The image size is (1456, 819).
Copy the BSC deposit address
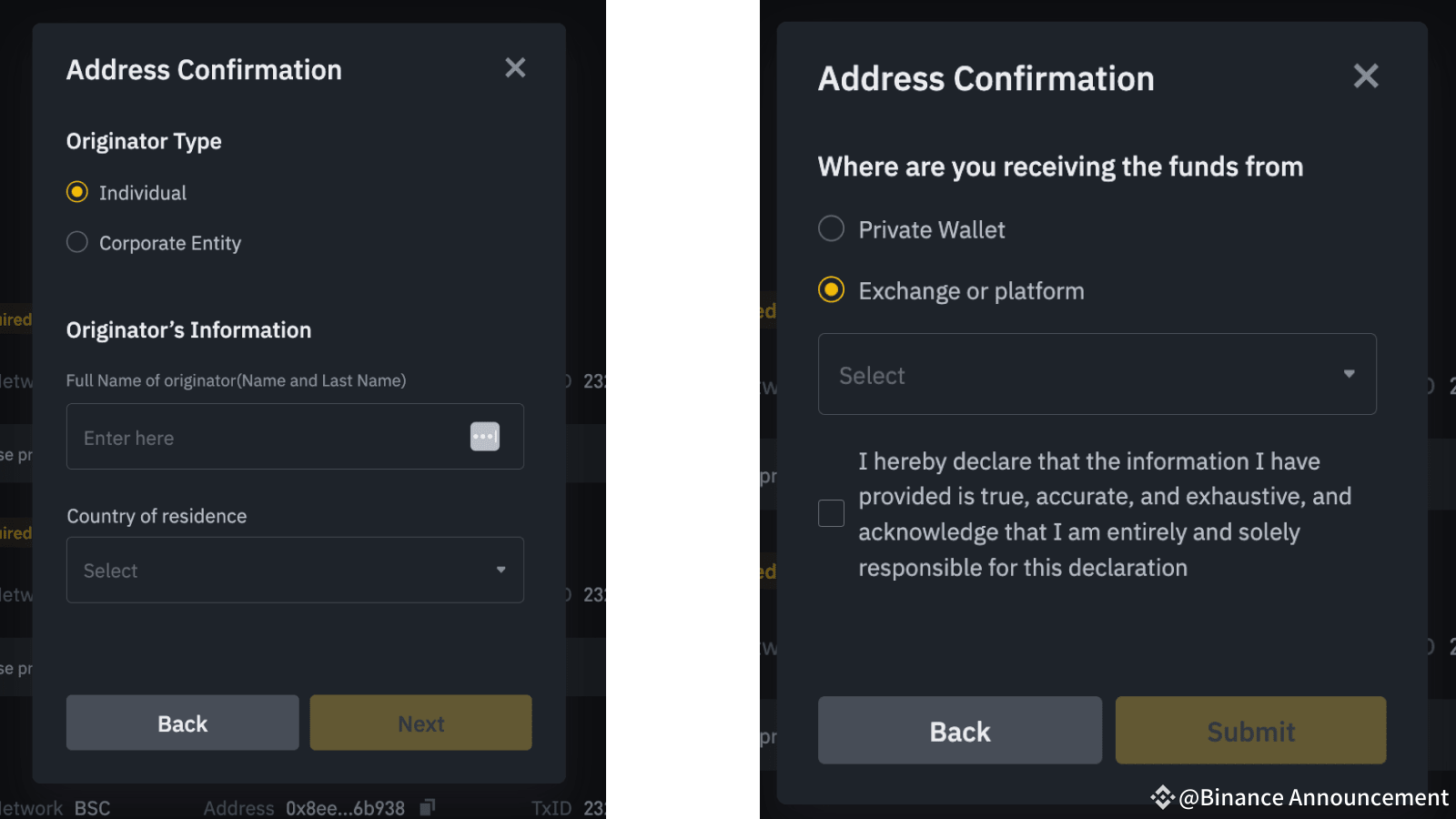point(428,808)
